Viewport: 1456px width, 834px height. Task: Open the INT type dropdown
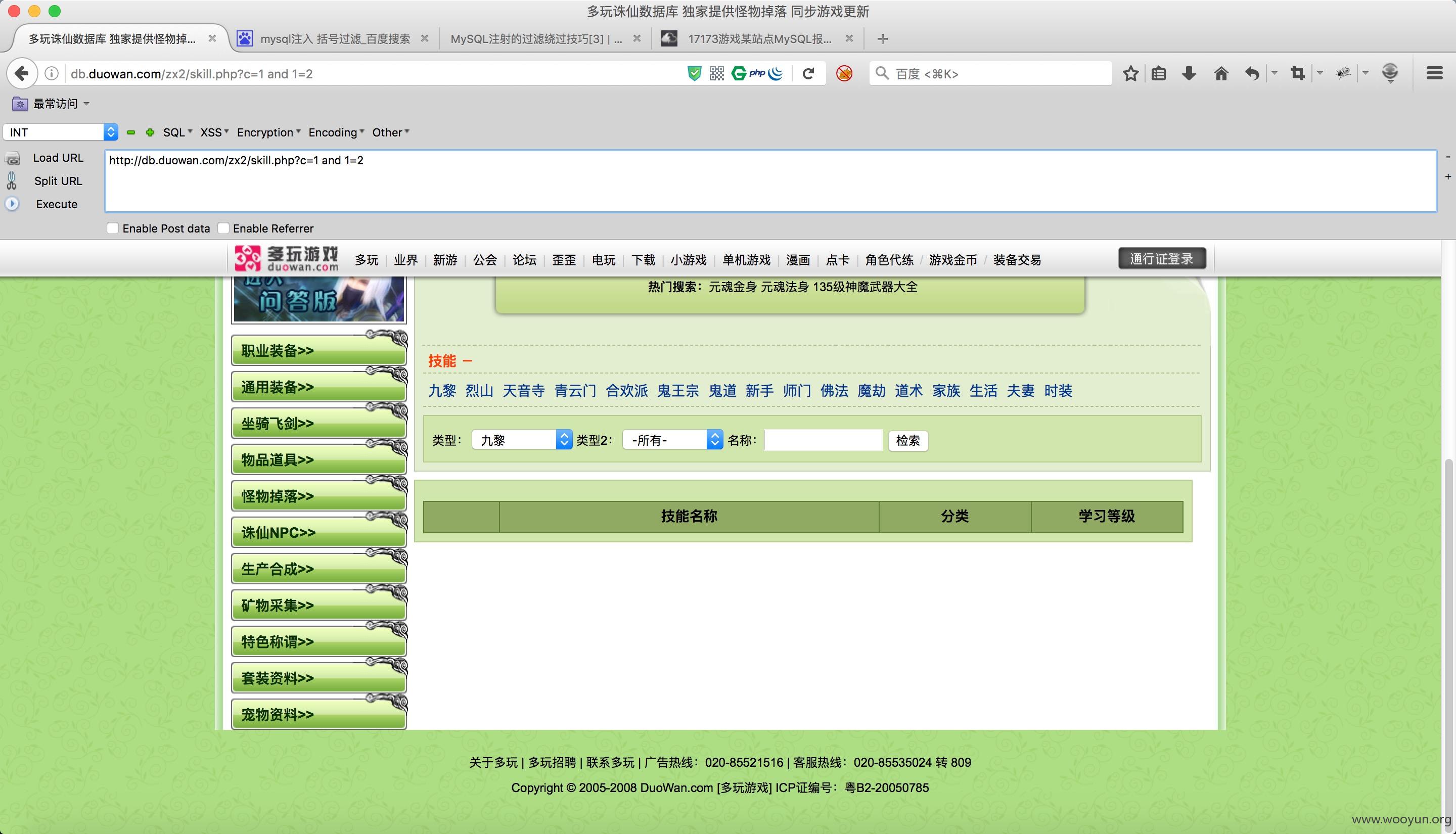click(x=61, y=132)
